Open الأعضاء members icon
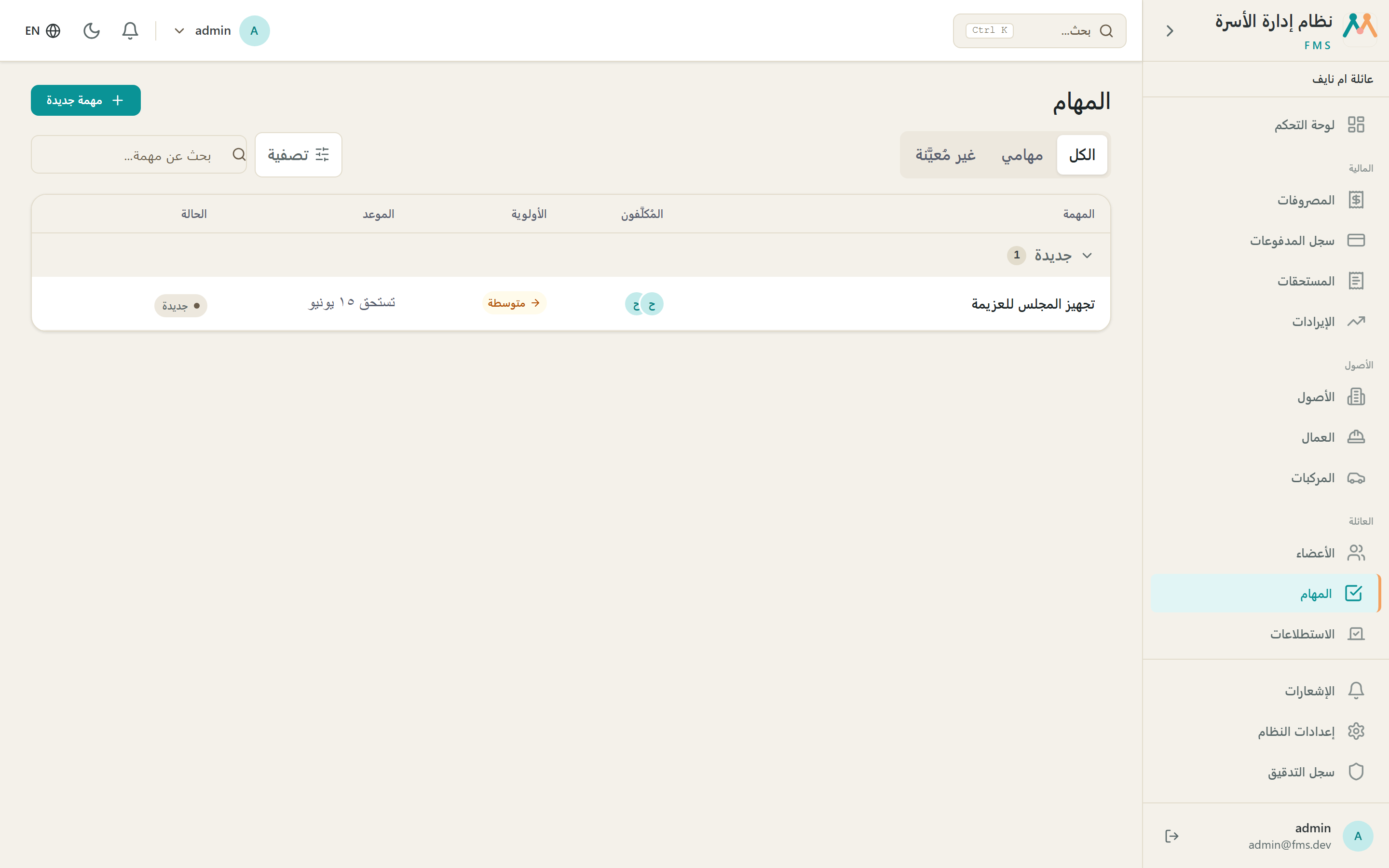 pyautogui.click(x=1356, y=553)
